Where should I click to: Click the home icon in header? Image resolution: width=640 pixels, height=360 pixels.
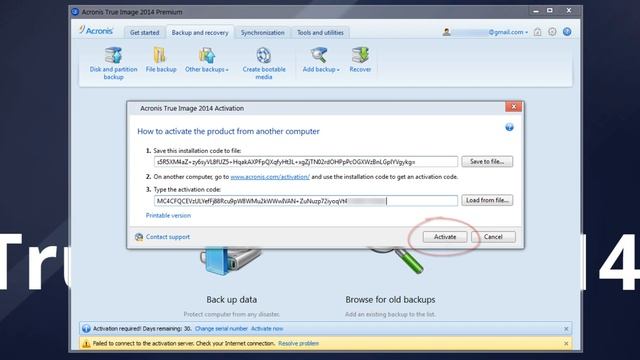(538, 32)
